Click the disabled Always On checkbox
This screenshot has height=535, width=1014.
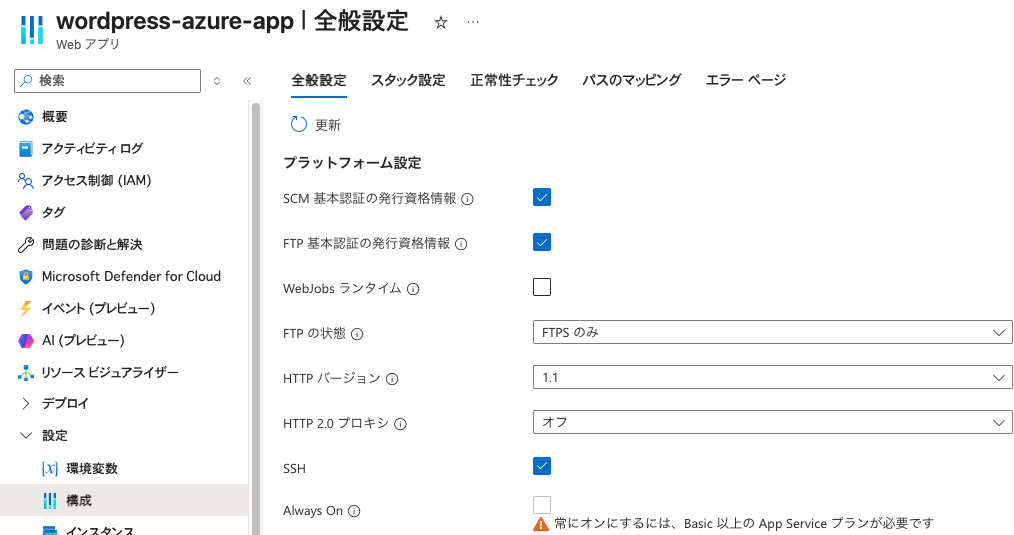542,505
